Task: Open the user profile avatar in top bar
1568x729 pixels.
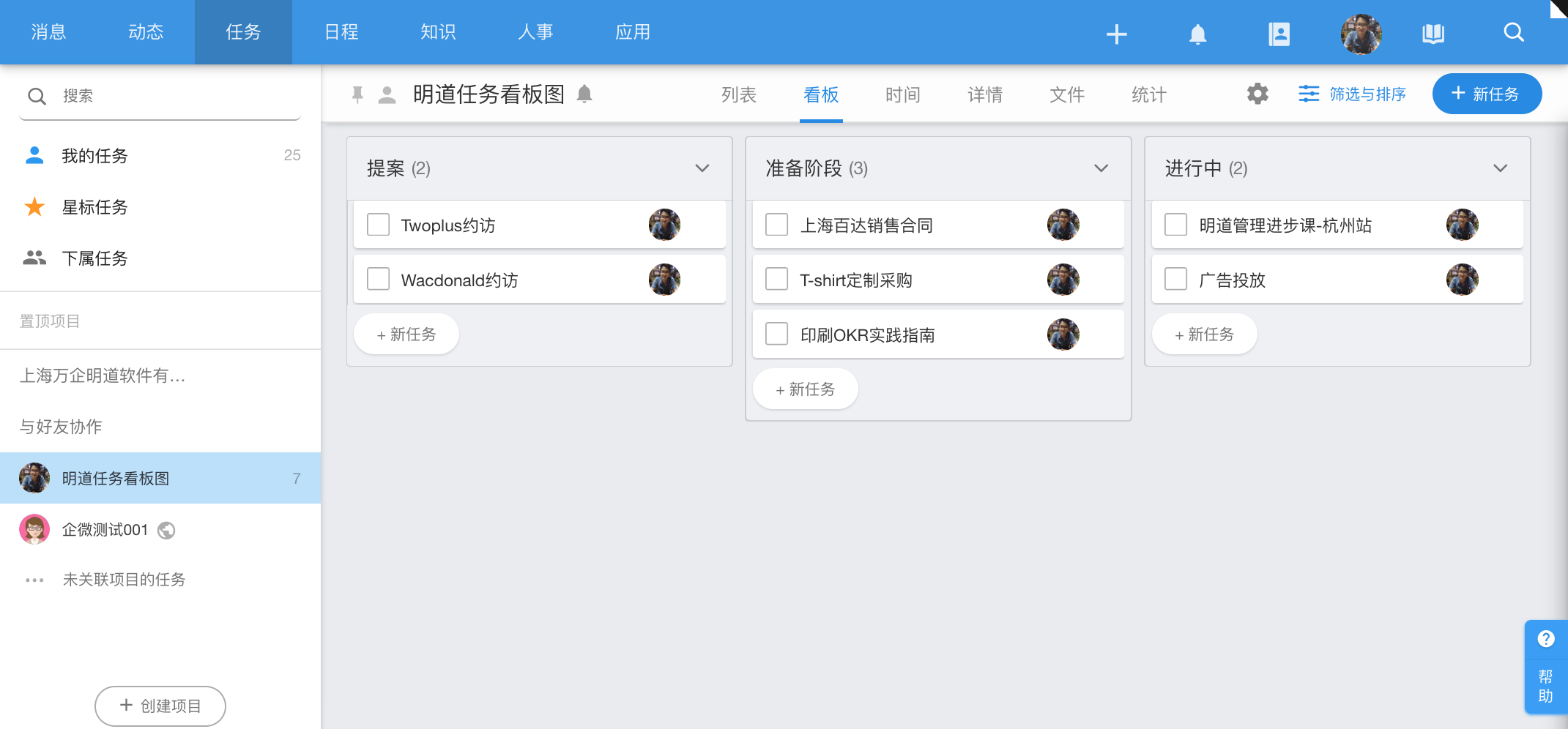Action: point(1361,34)
